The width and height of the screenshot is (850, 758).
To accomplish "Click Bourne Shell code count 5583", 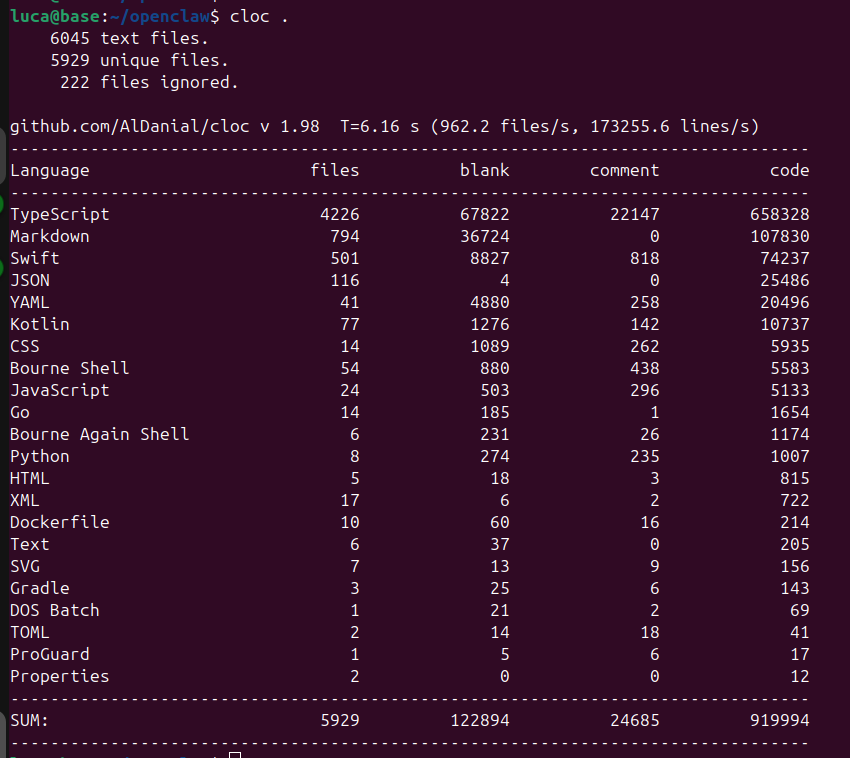I will 790,368.
